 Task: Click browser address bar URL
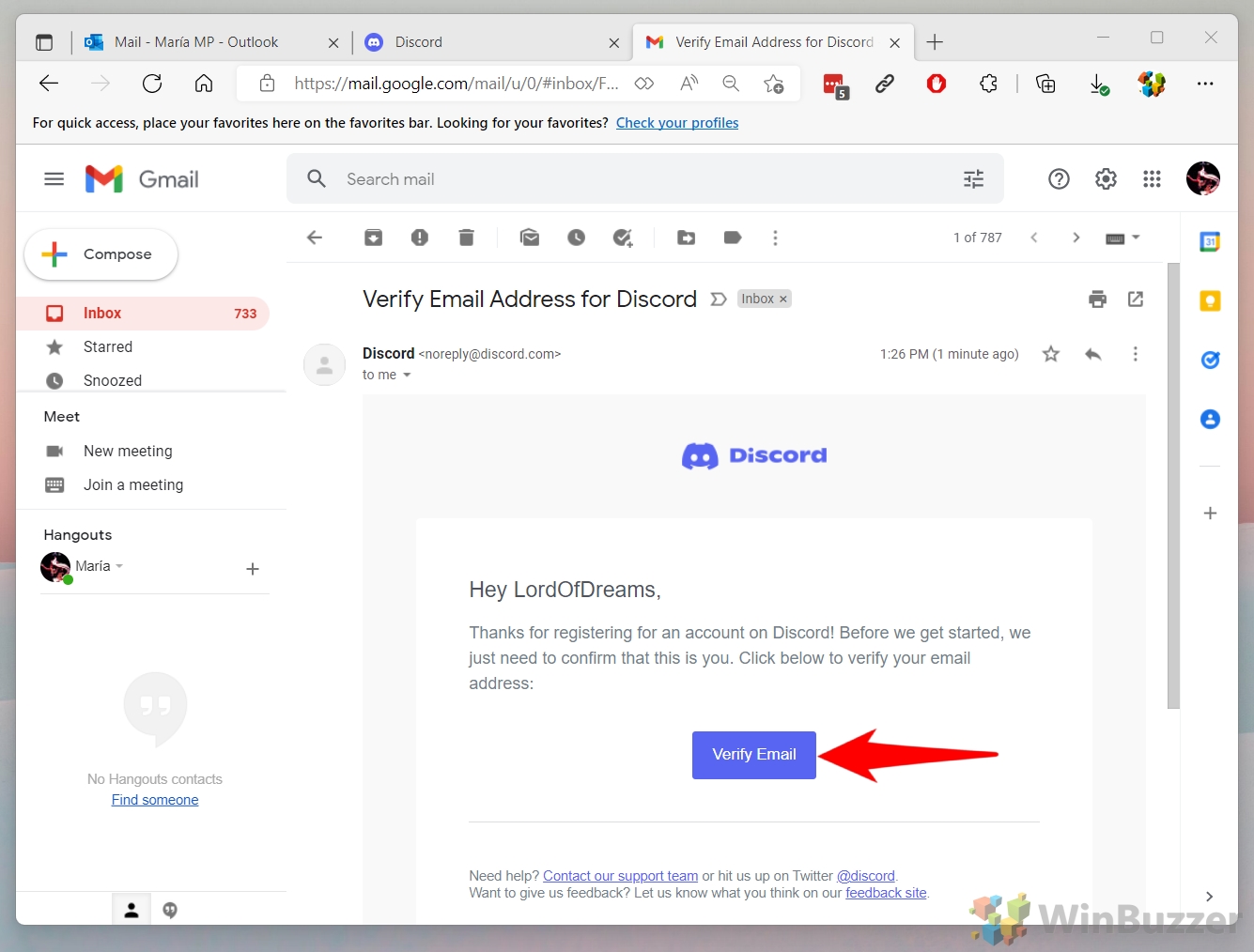point(457,84)
